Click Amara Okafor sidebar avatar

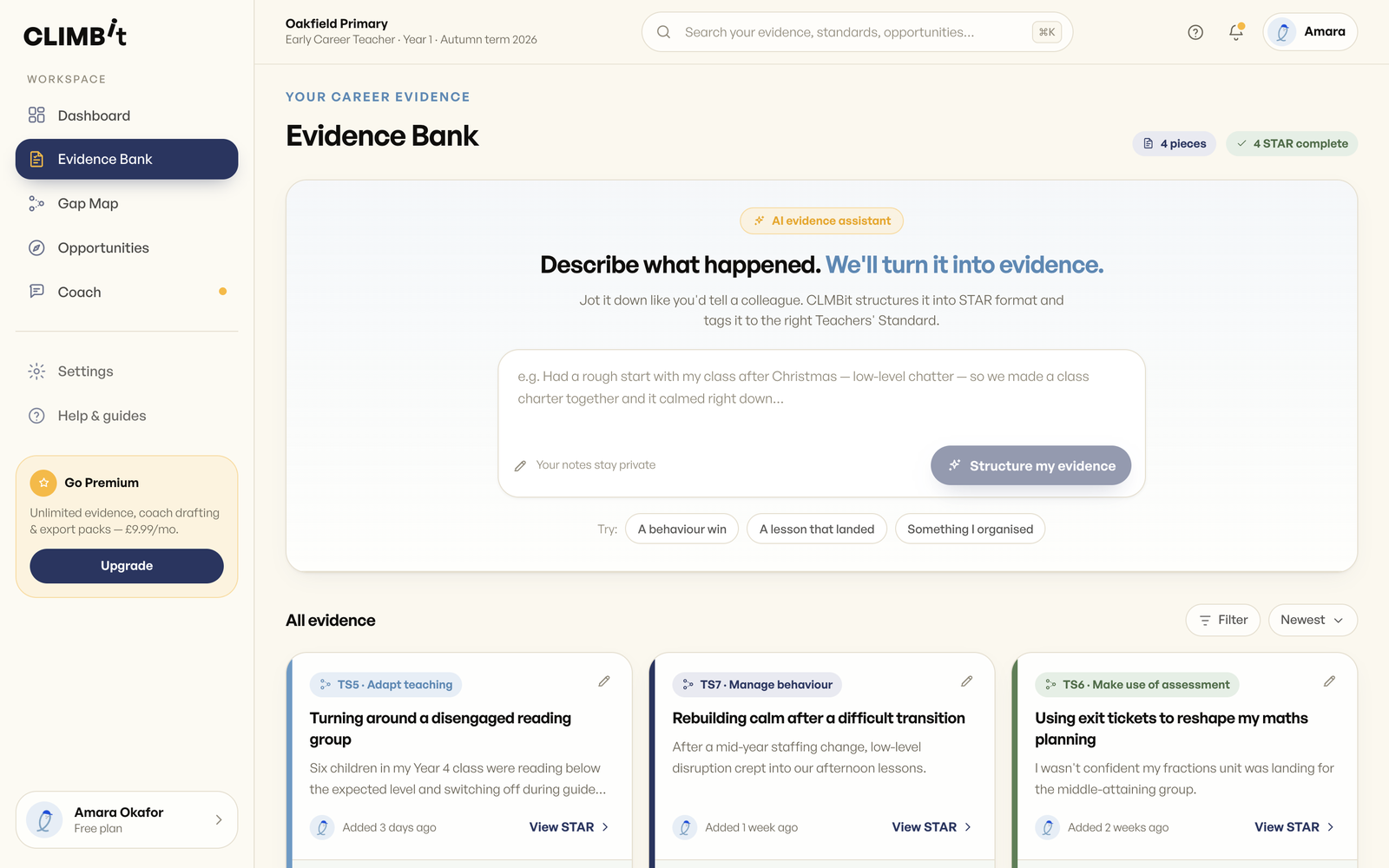(44, 819)
